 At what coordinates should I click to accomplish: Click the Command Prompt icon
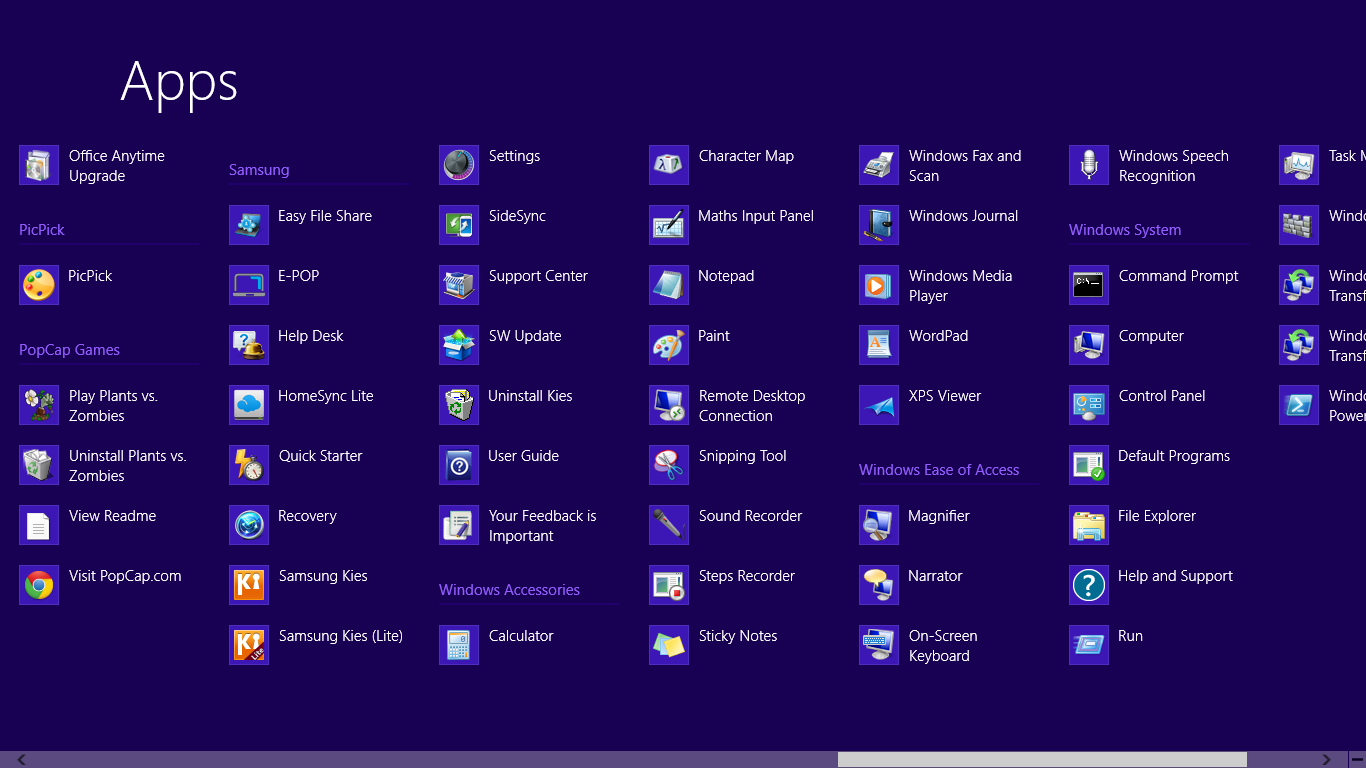[x=1089, y=285]
